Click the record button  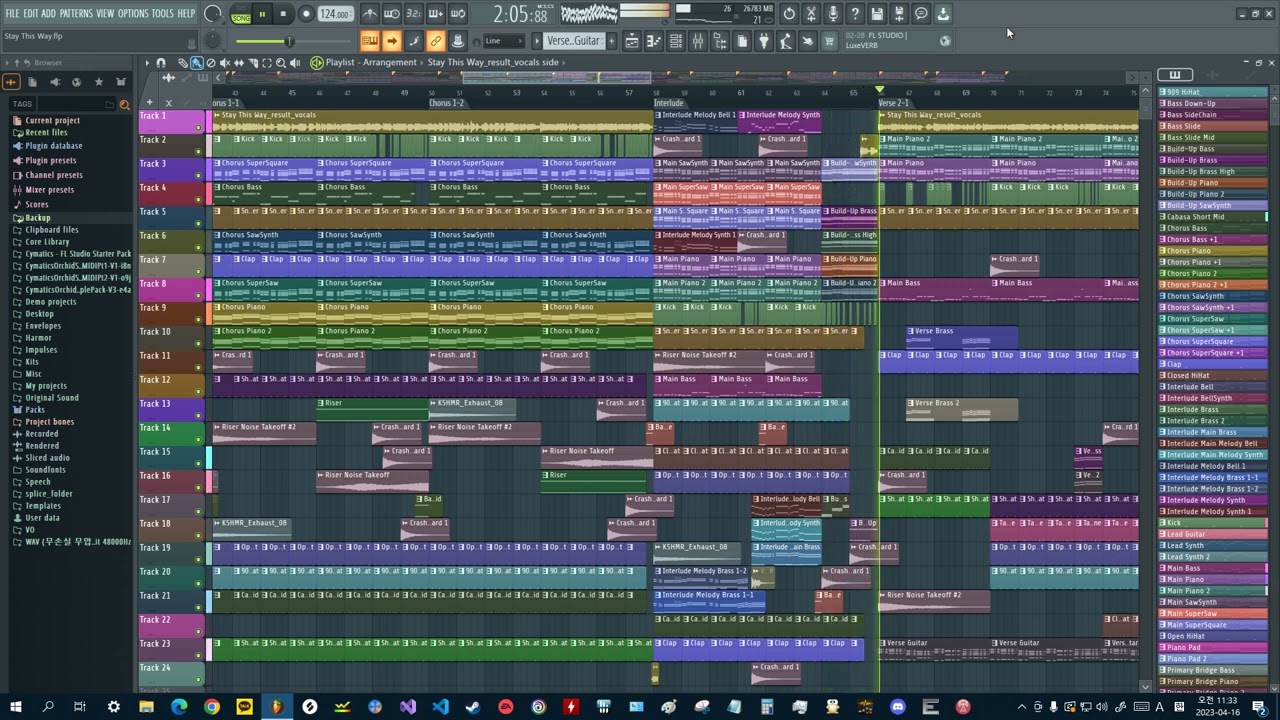[x=306, y=14]
